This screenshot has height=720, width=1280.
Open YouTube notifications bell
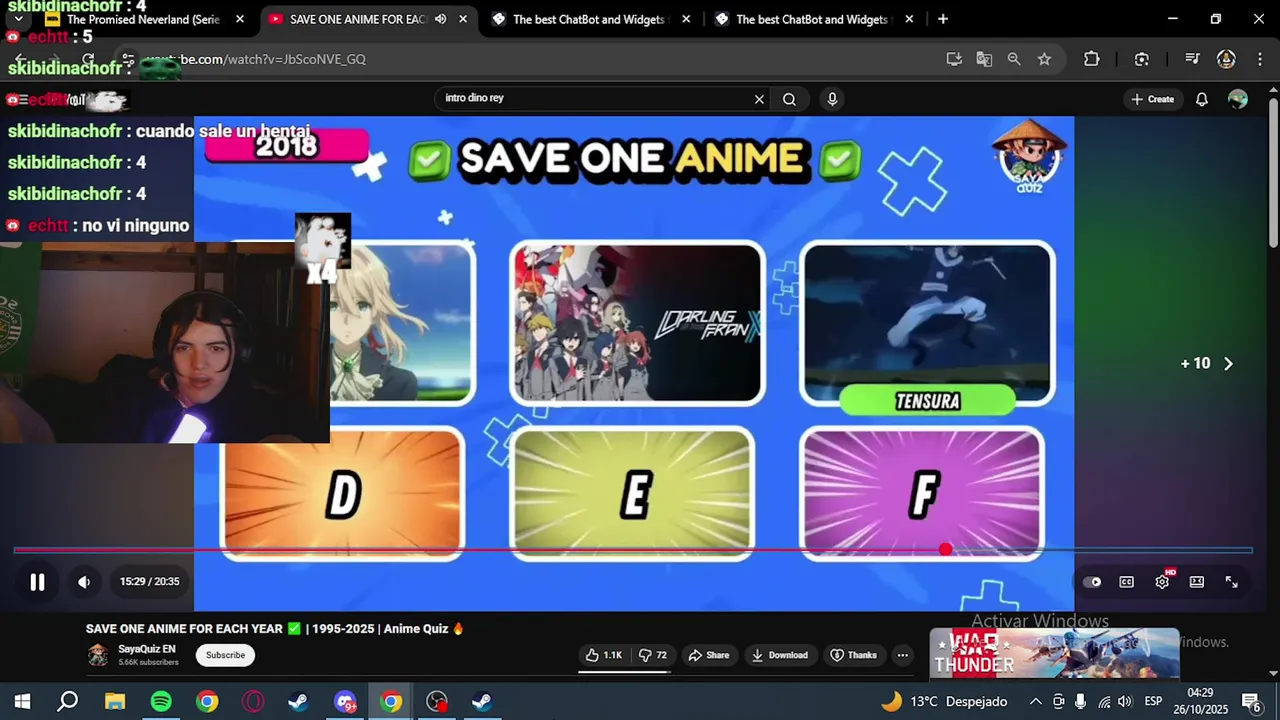[x=1202, y=99]
